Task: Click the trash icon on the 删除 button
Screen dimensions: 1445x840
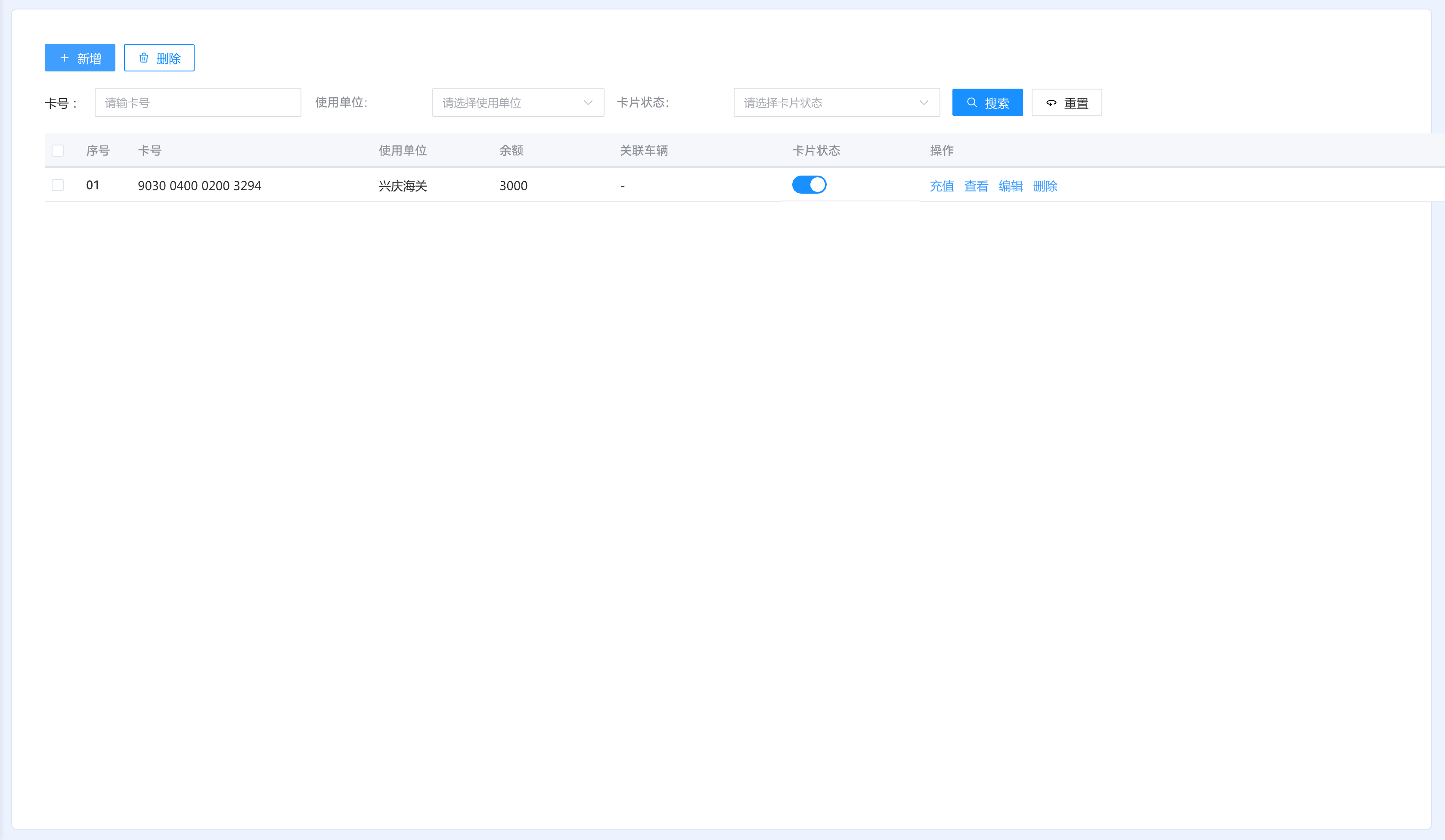Action: (144, 58)
